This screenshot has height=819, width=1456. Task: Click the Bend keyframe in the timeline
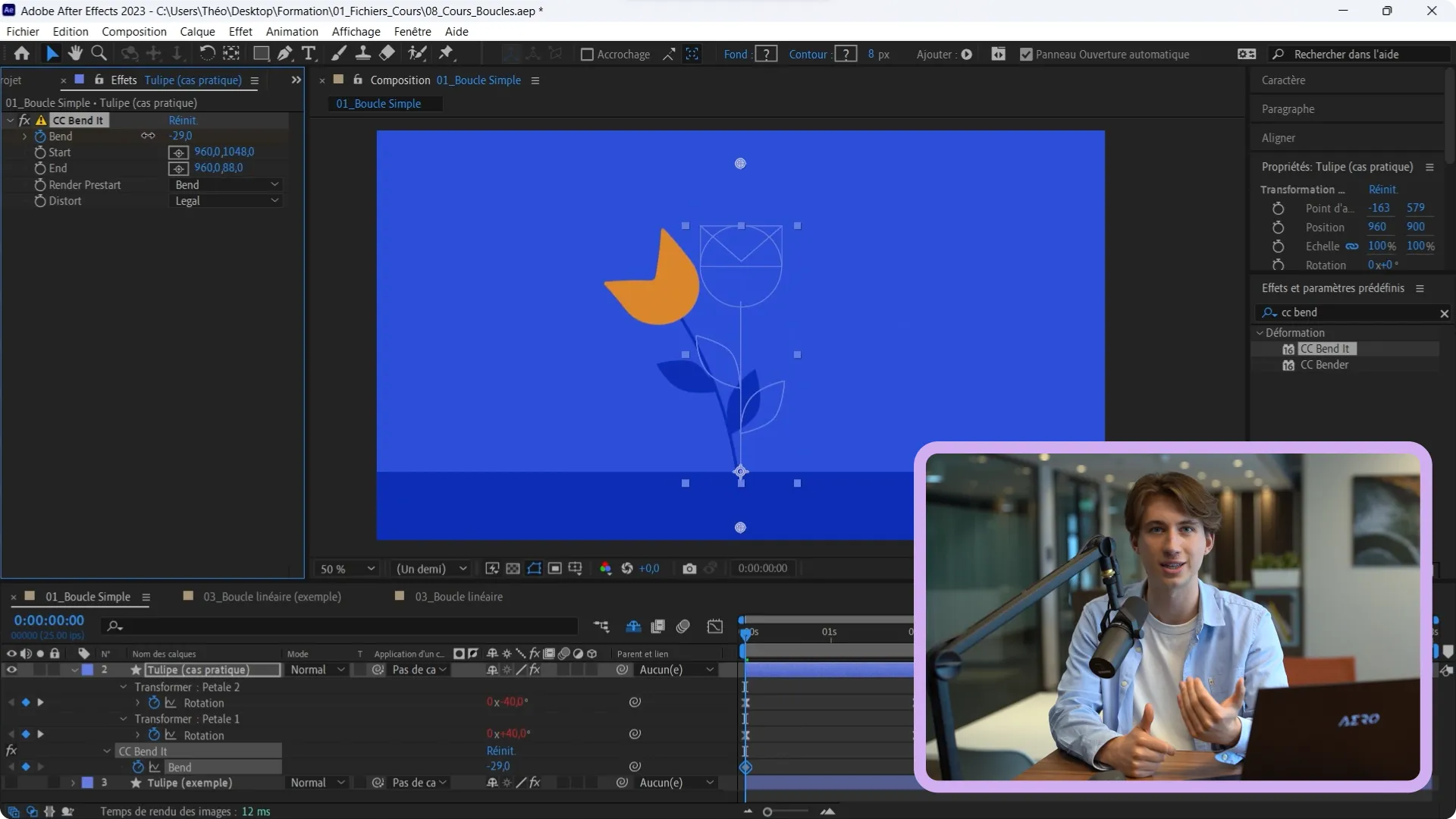[x=745, y=767]
